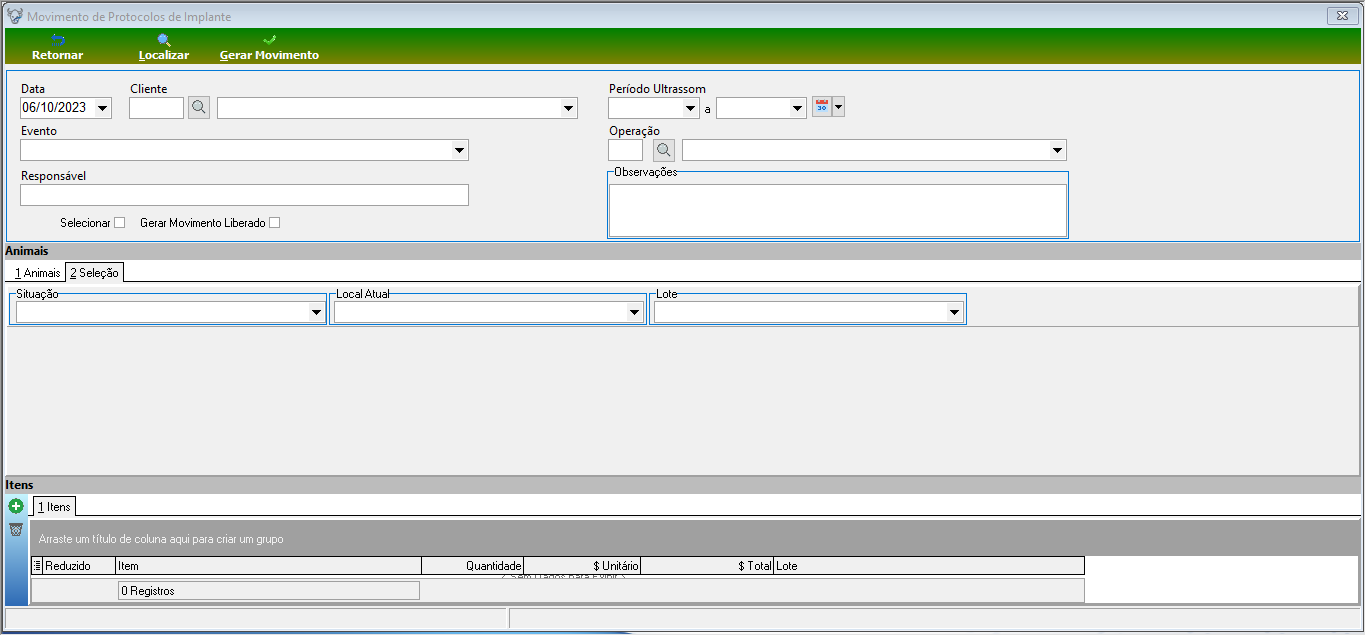Open the Local Atual dropdown
This screenshot has width=1366, height=636.
pyautogui.click(x=634, y=313)
